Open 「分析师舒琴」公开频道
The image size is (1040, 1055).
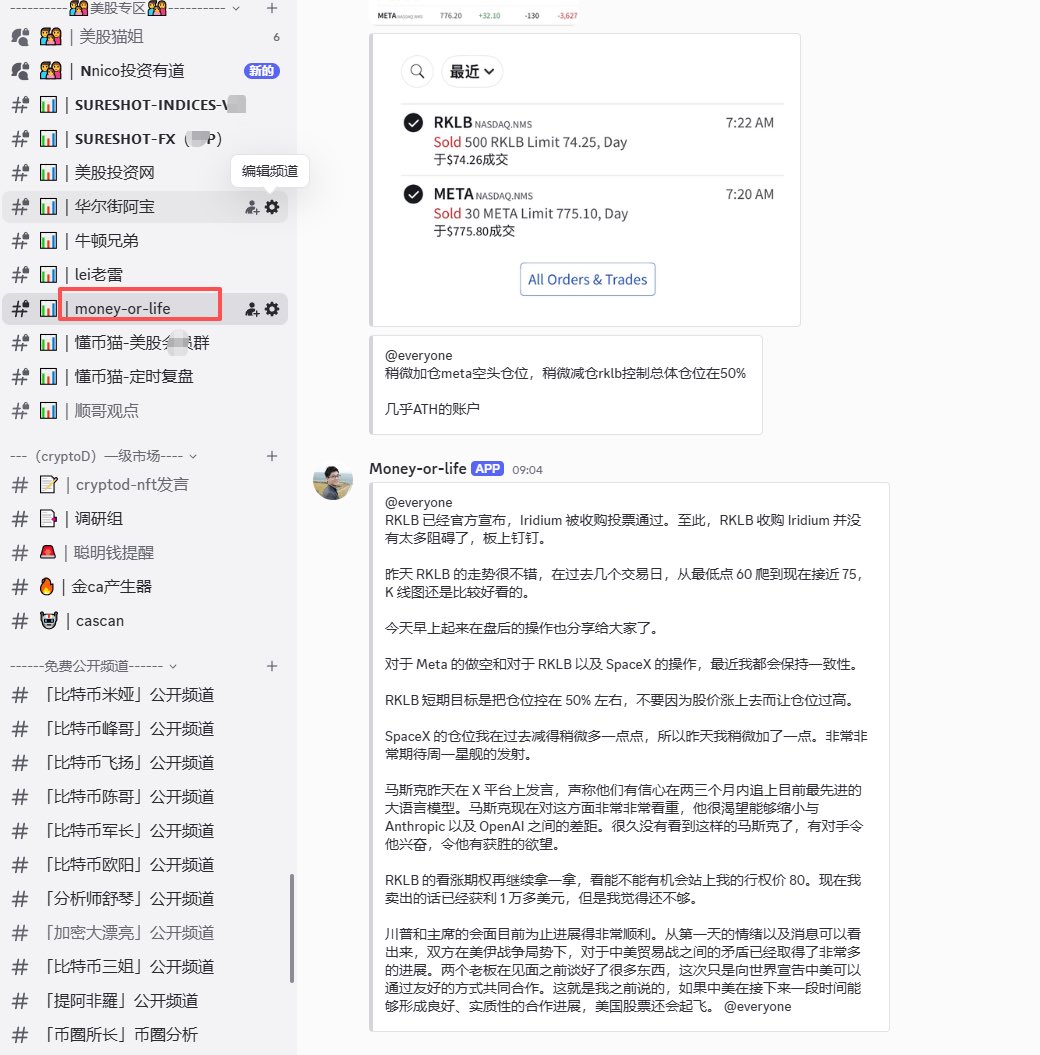pyautogui.click(x=145, y=898)
